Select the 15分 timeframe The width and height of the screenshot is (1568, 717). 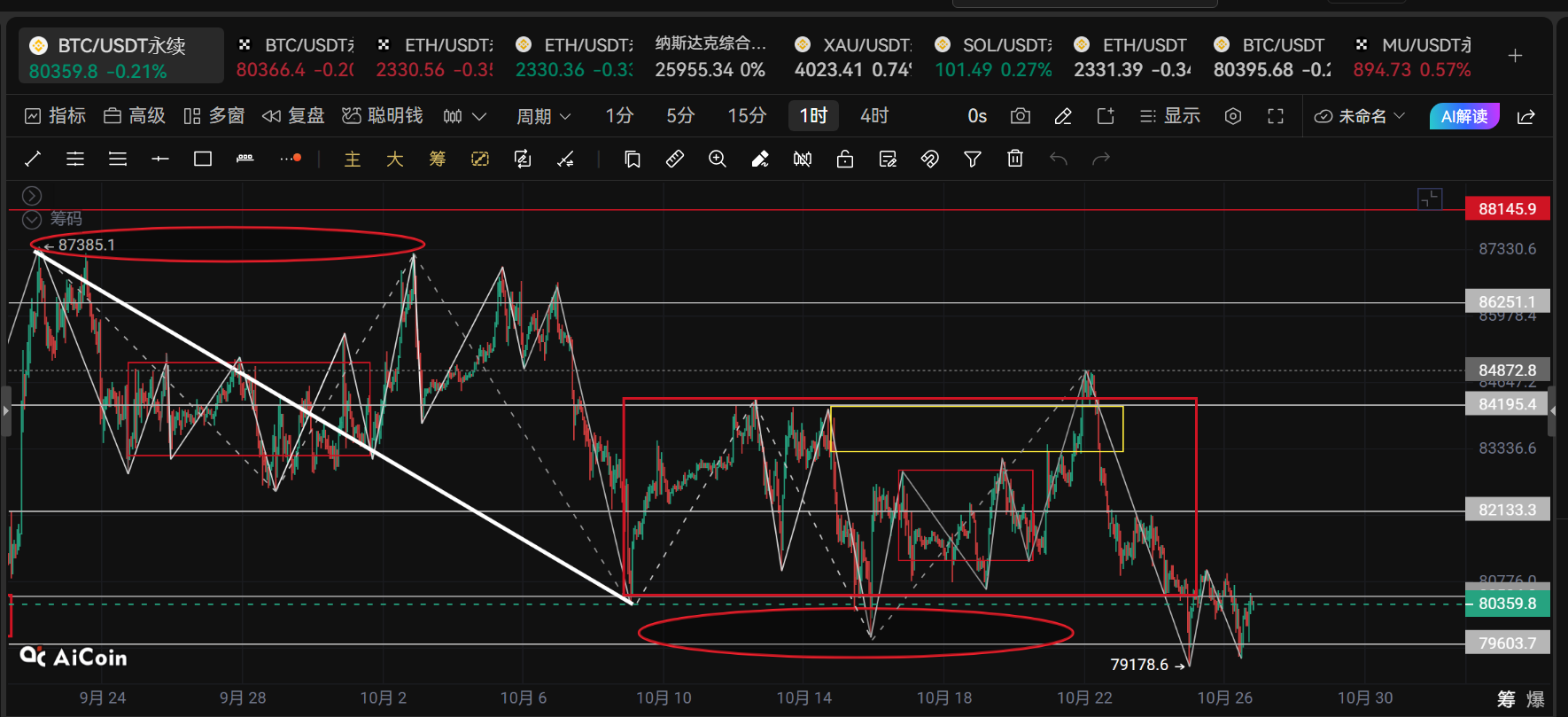coord(747,116)
